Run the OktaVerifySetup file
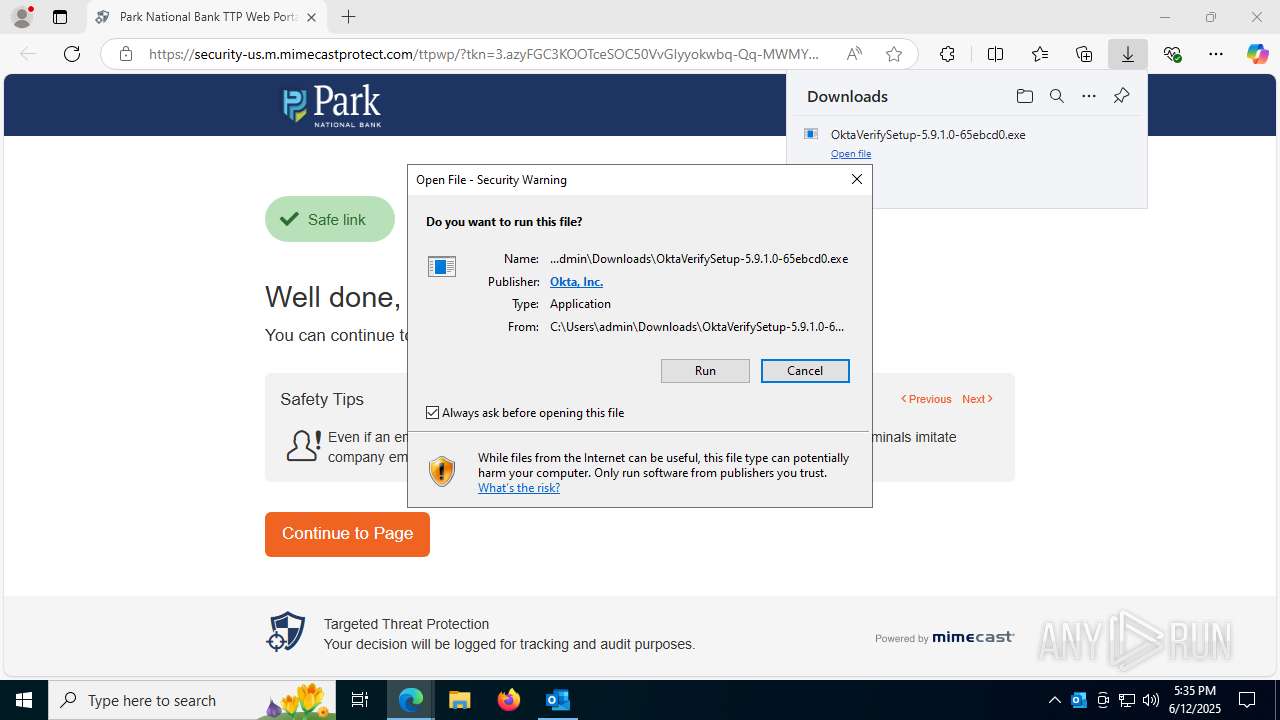 (x=705, y=371)
